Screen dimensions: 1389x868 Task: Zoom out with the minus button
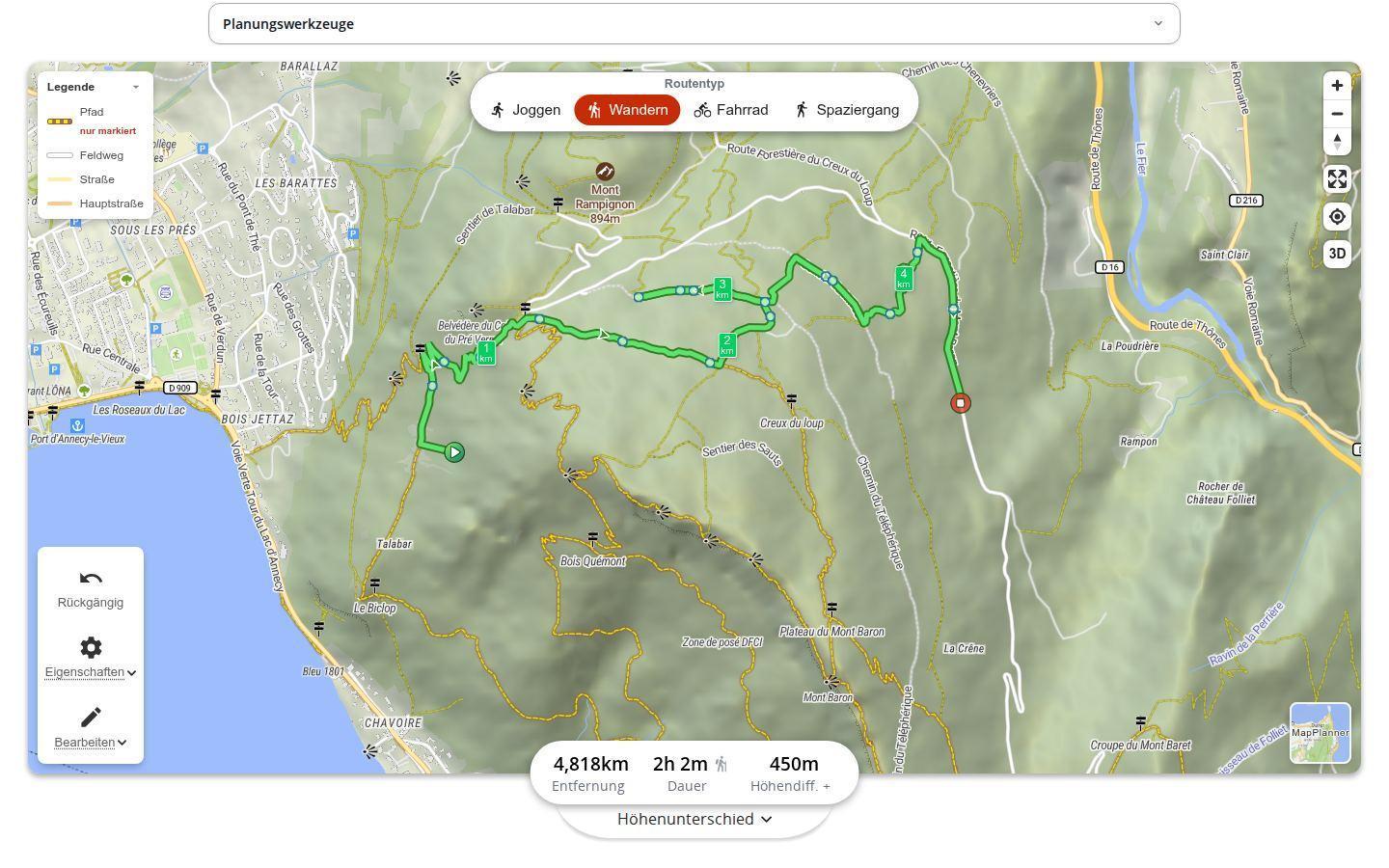1337,114
